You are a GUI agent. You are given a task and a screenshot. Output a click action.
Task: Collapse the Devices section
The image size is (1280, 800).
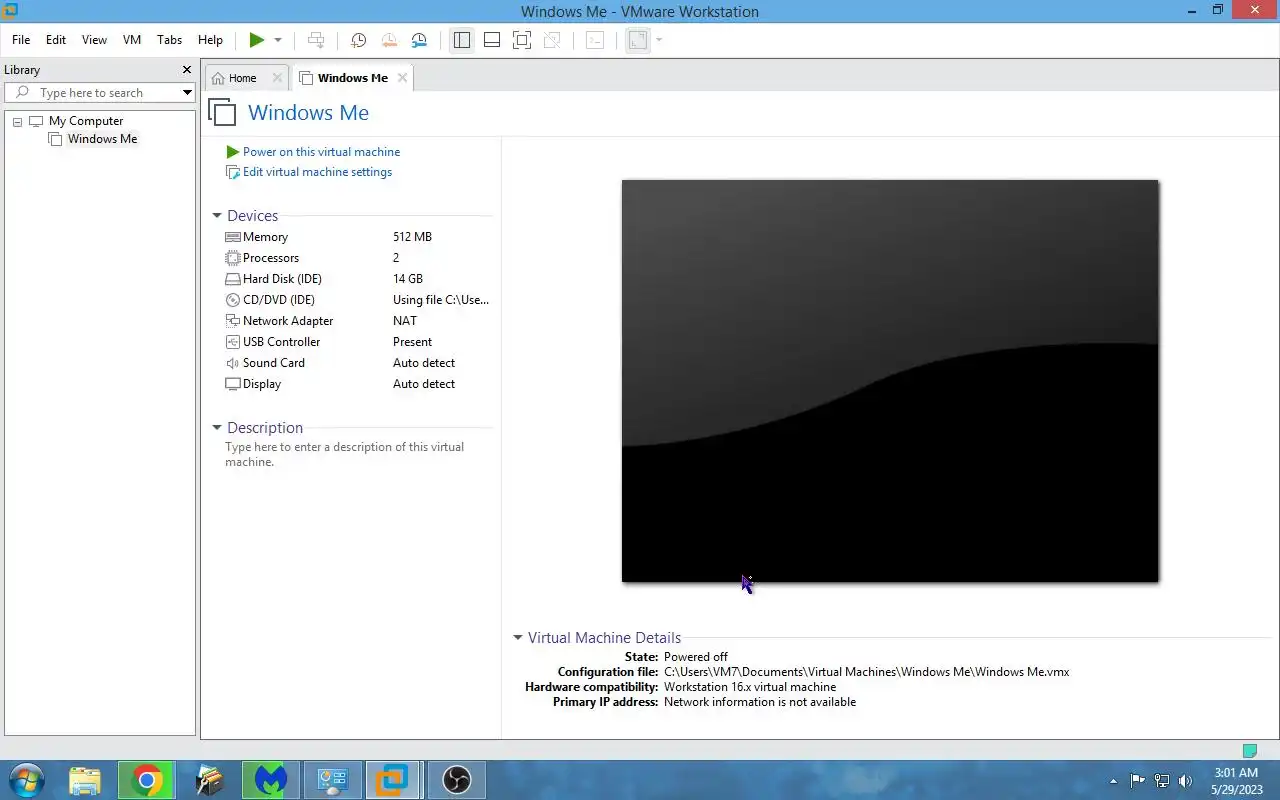217,216
